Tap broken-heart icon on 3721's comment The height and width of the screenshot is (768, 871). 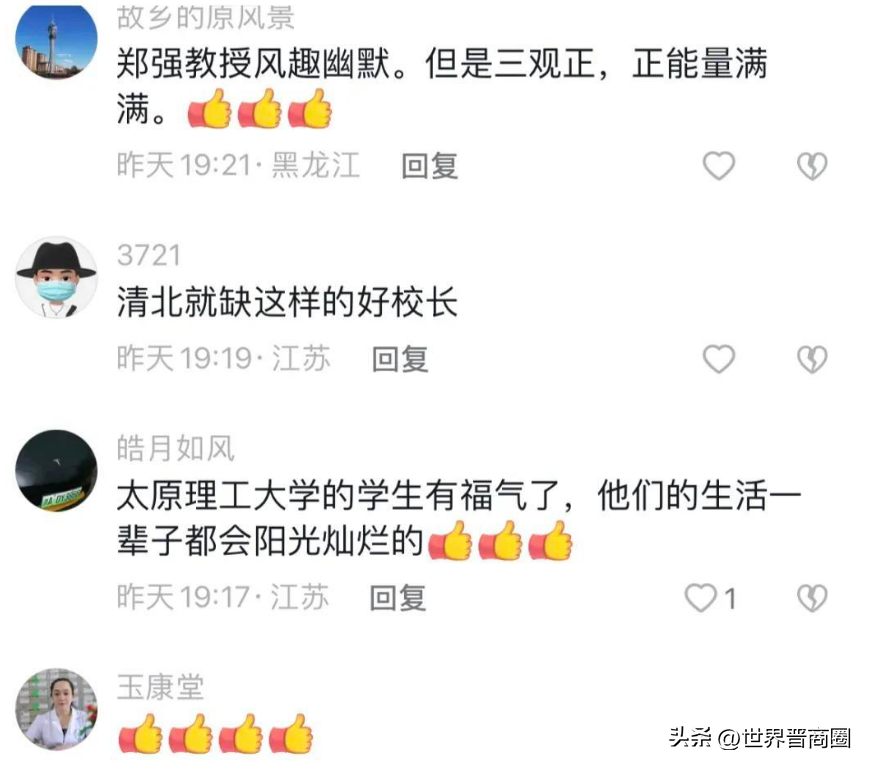(x=812, y=359)
